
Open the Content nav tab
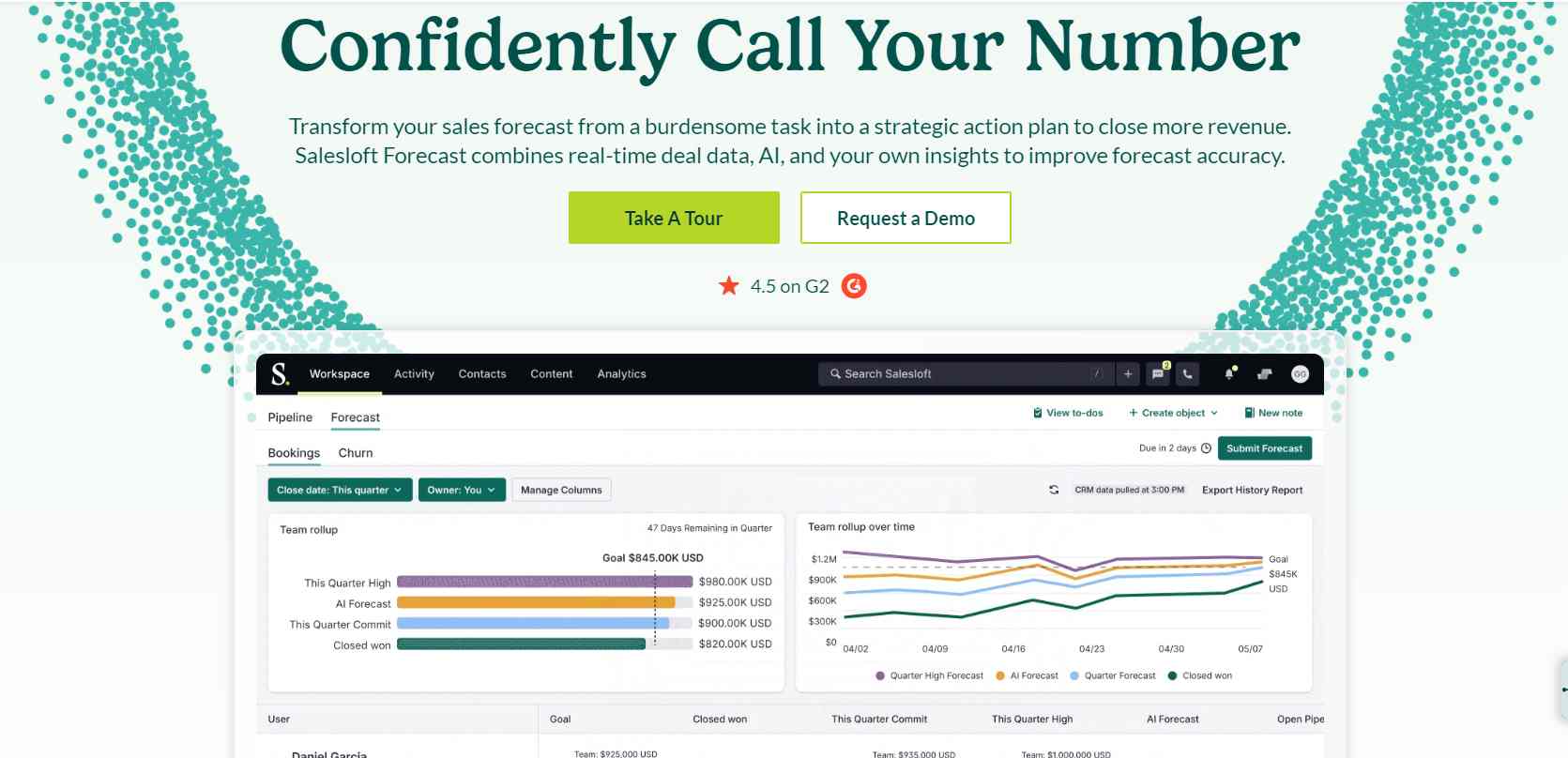pyautogui.click(x=552, y=373)
